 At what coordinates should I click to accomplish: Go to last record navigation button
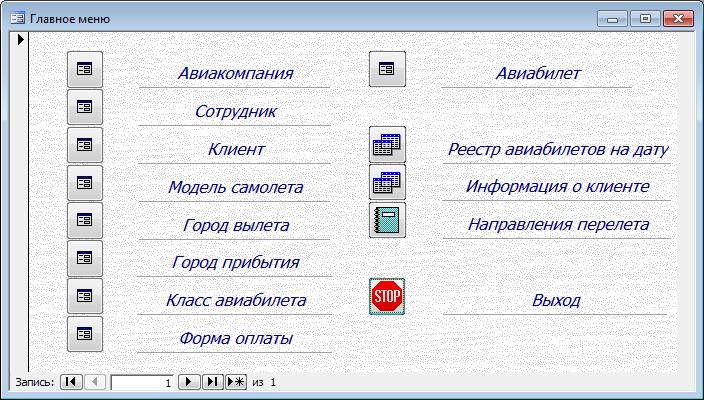pyautogui.click(x=212, y=382)
